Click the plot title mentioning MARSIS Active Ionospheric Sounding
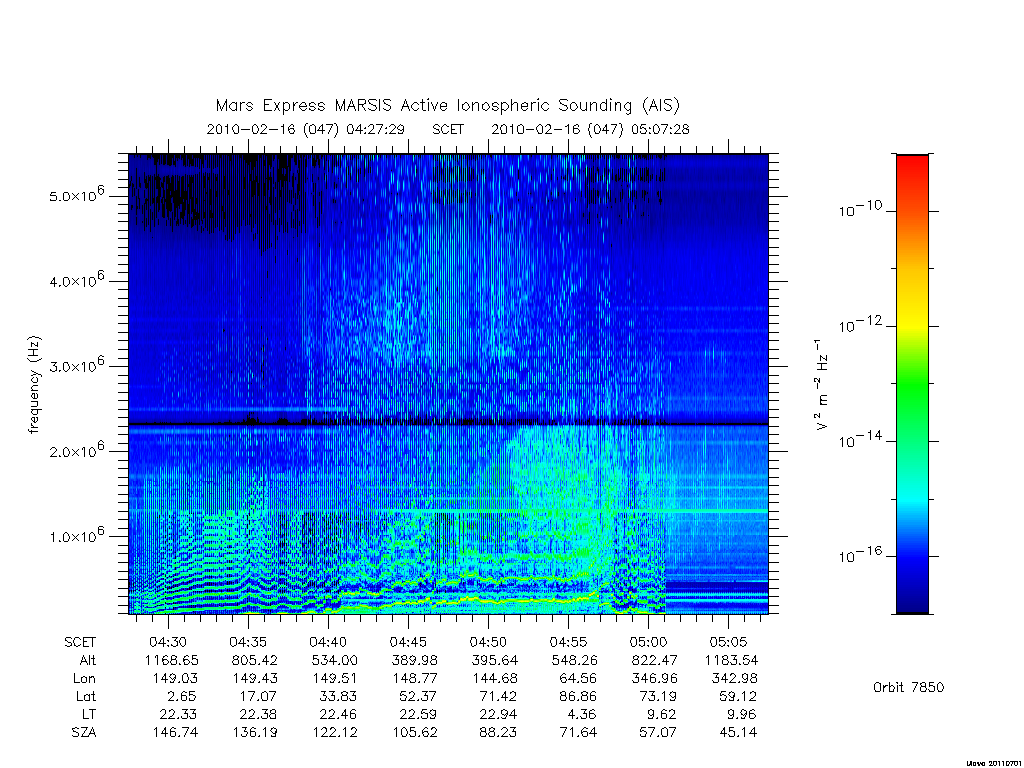The width and height of the screenshot is (1024, 768). pyautogui.click(x=448, y=105)
